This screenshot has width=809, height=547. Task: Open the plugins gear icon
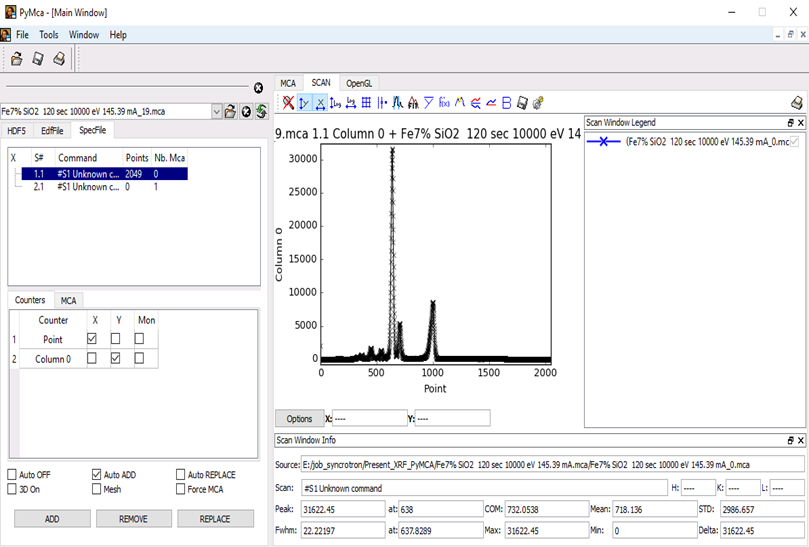538,103
